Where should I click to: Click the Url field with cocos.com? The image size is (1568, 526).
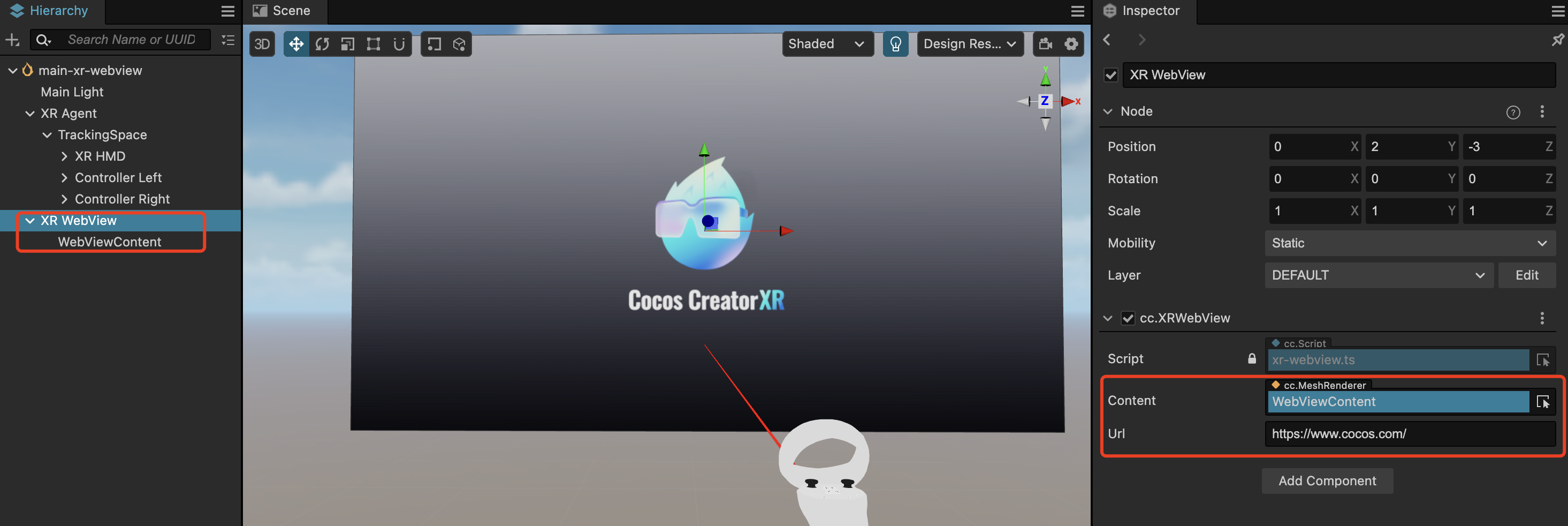click(x=1410, y=434)
